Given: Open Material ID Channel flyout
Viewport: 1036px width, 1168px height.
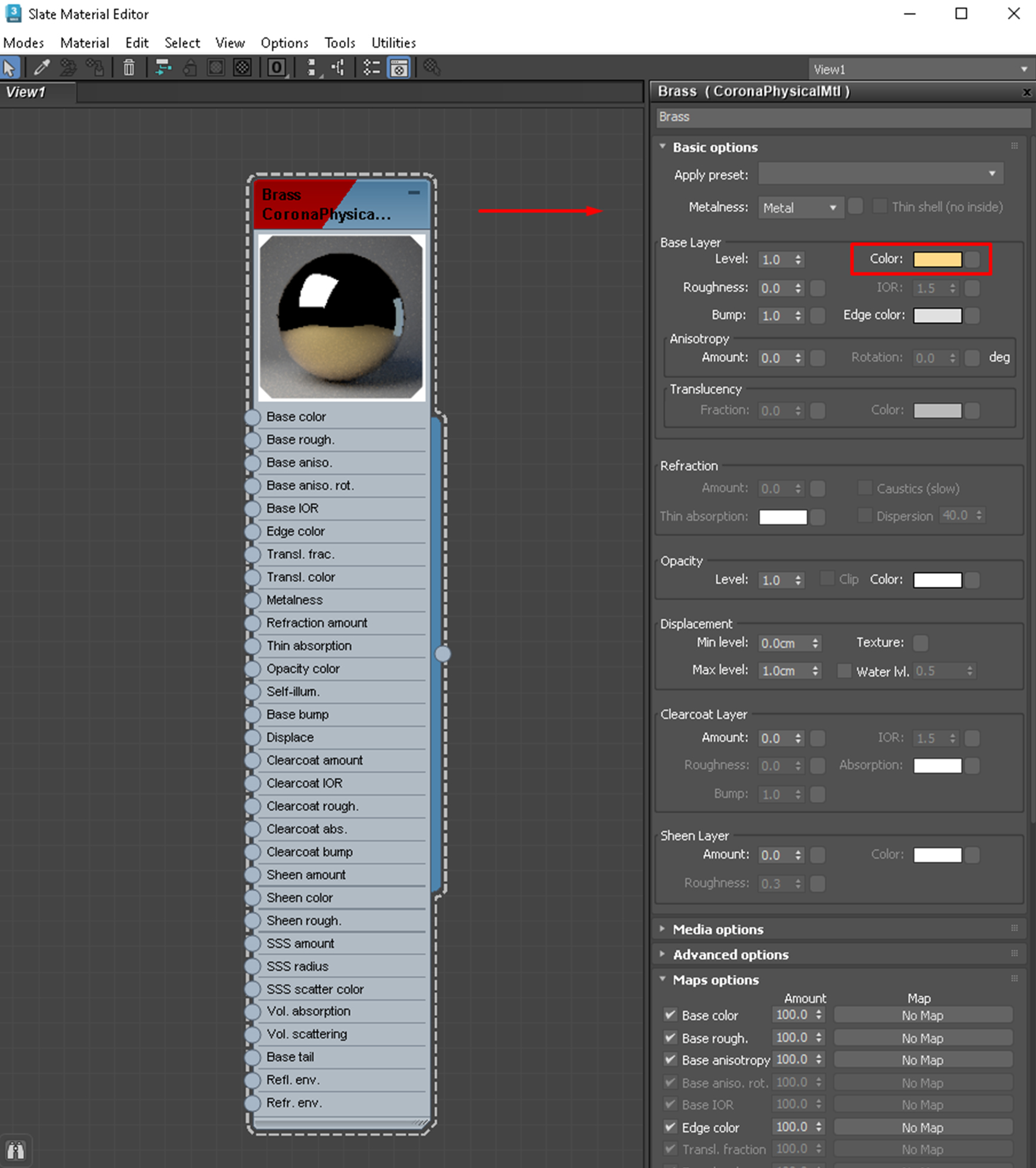Looking at the screenshot, I should click(x=277, y=68).
